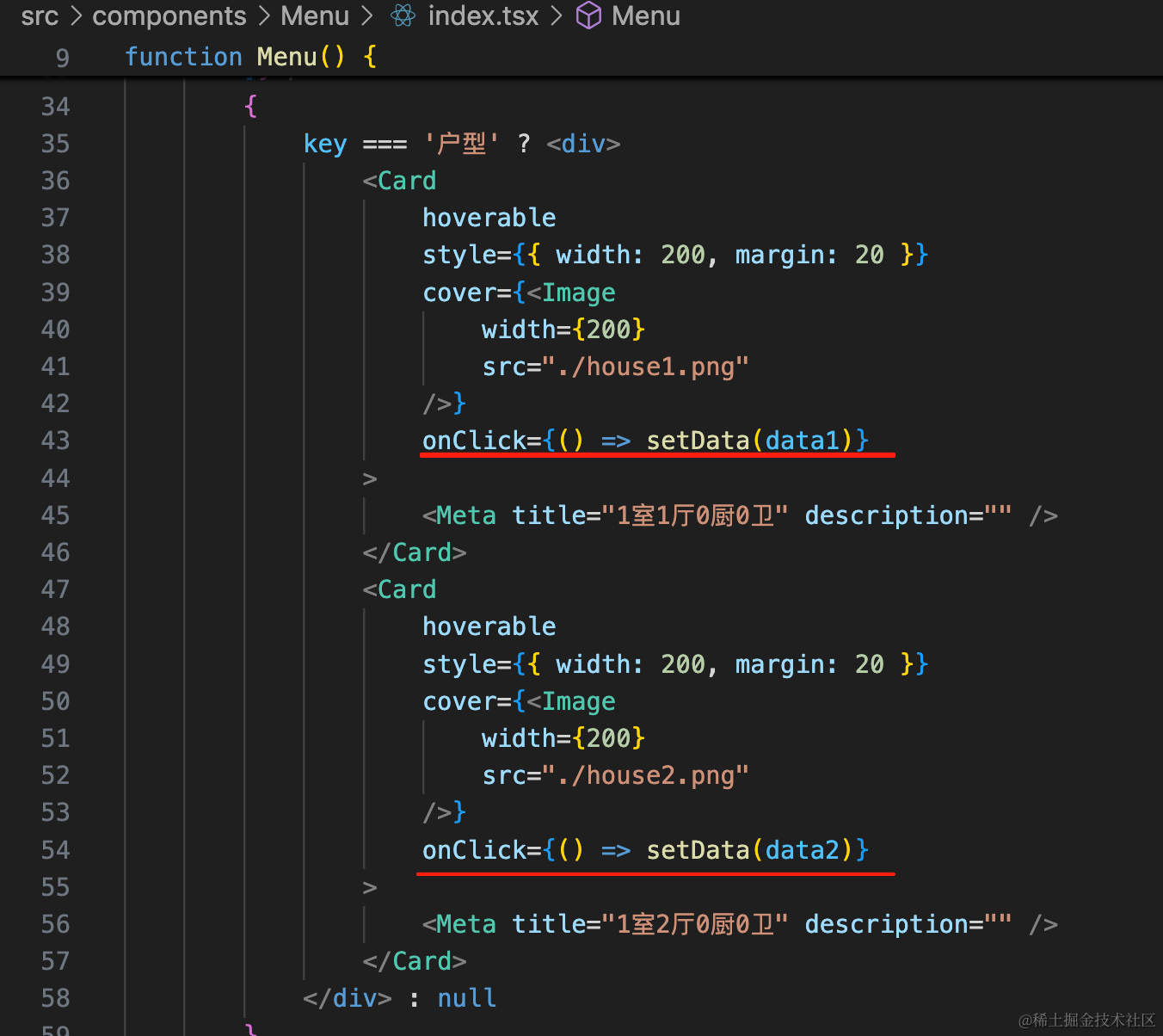
Task: Click cover={<Image on line 39
Action: 520,293
